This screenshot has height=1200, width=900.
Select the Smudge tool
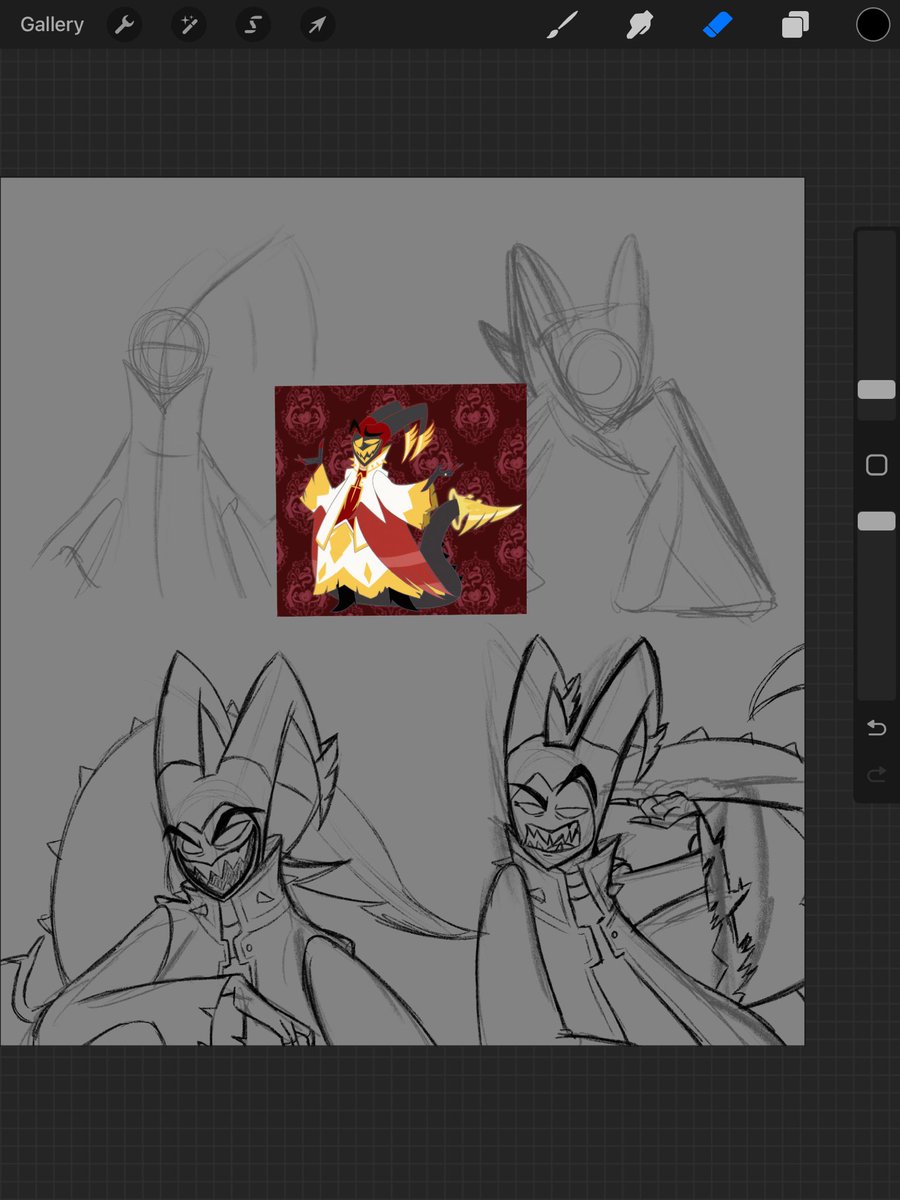[x=639, y=25]
